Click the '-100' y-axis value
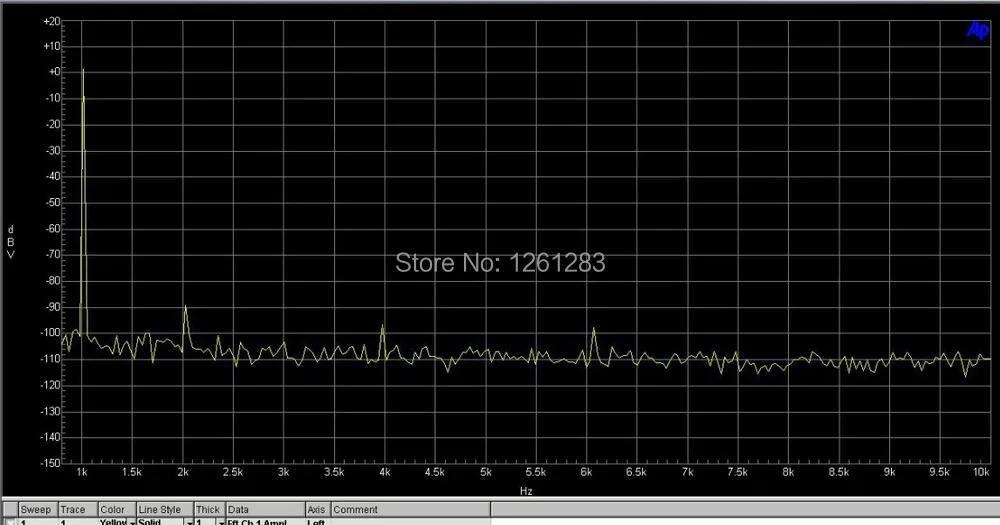The image size is (1000, 525). click(51, 332)
